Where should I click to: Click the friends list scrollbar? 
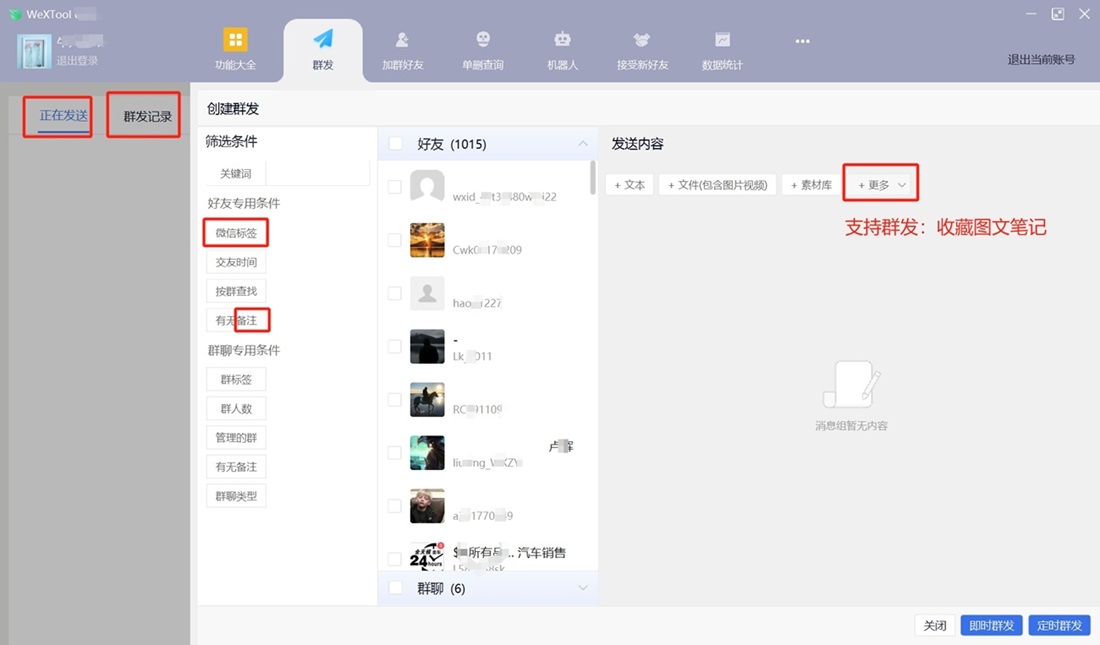tap(593, 178)
